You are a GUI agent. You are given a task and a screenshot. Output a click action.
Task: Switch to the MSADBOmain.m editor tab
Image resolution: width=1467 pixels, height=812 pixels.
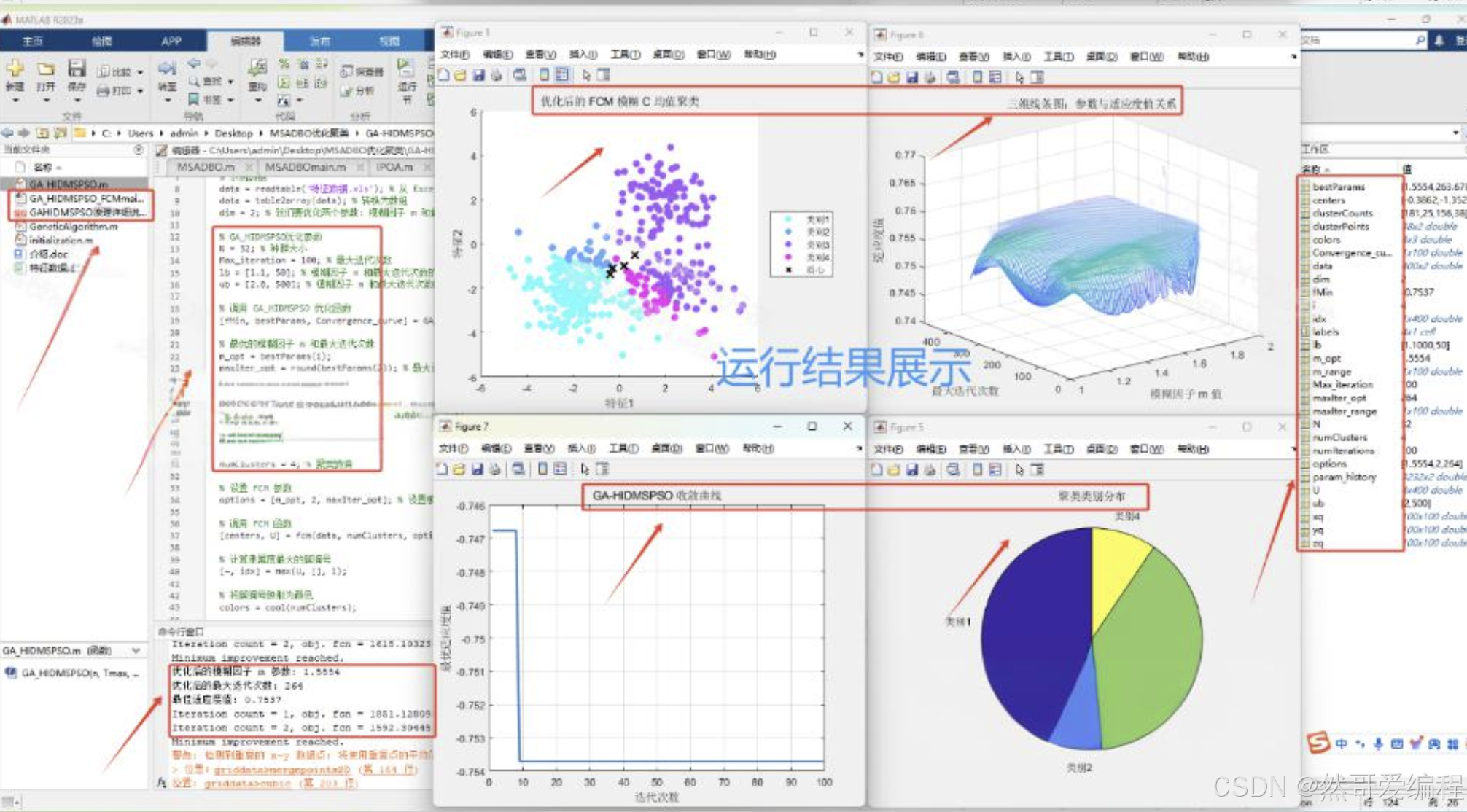coord(305,167)
